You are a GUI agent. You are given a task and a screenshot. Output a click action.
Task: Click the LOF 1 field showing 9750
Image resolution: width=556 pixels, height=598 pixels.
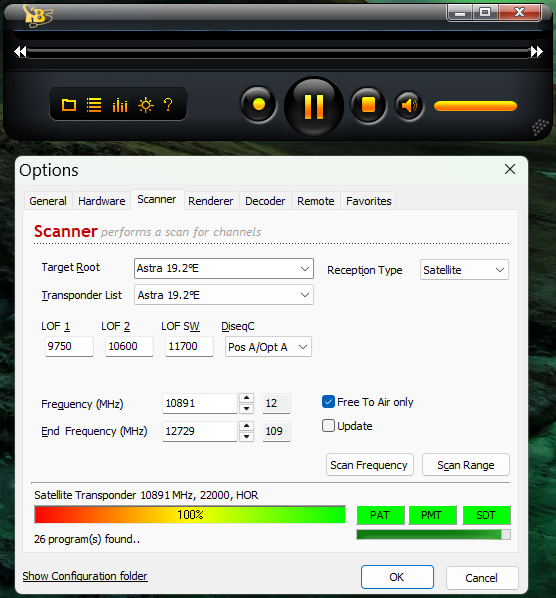(x=69, y=346)
